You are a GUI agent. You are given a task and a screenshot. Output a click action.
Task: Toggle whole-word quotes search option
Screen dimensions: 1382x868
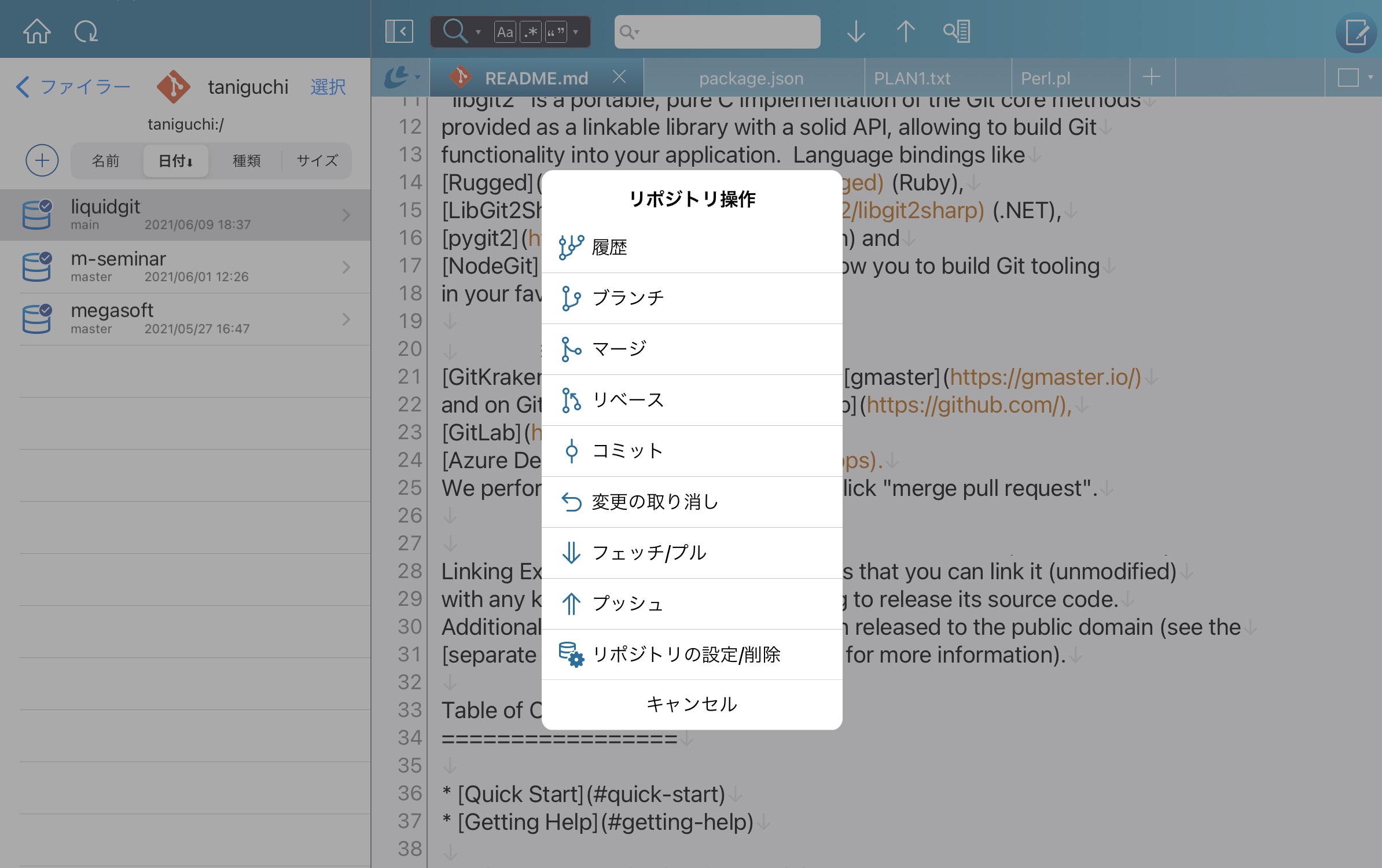pos(556,32)
